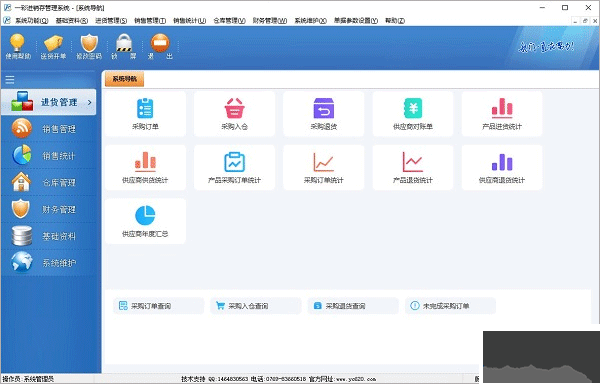Image resolution: width=600 pixels, height=384 pixels.
Task: Open 使用帮助 lightbulb toolbar icon
Action: click(18, 46)
